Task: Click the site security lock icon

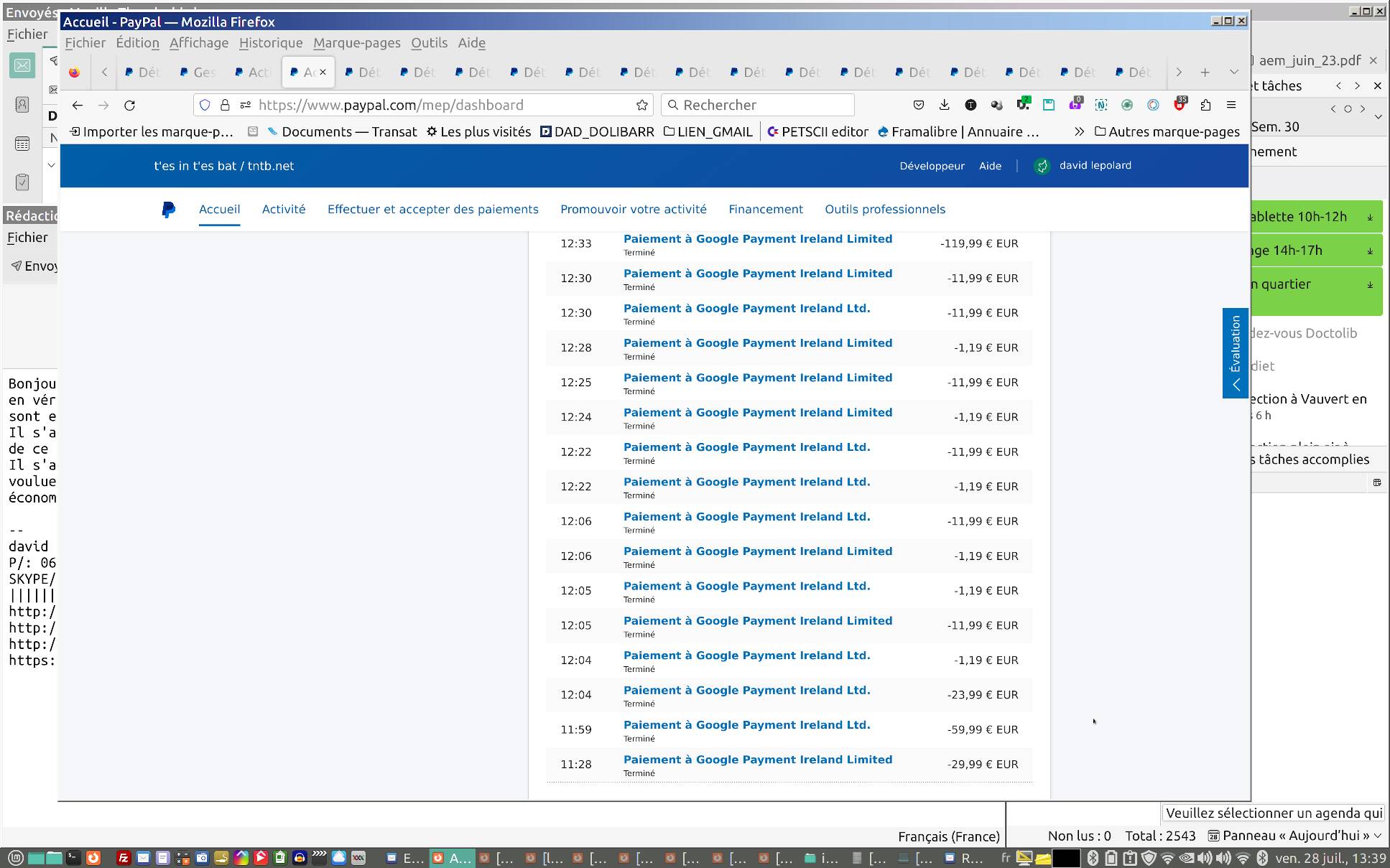Action: click(x=225, y=106)
